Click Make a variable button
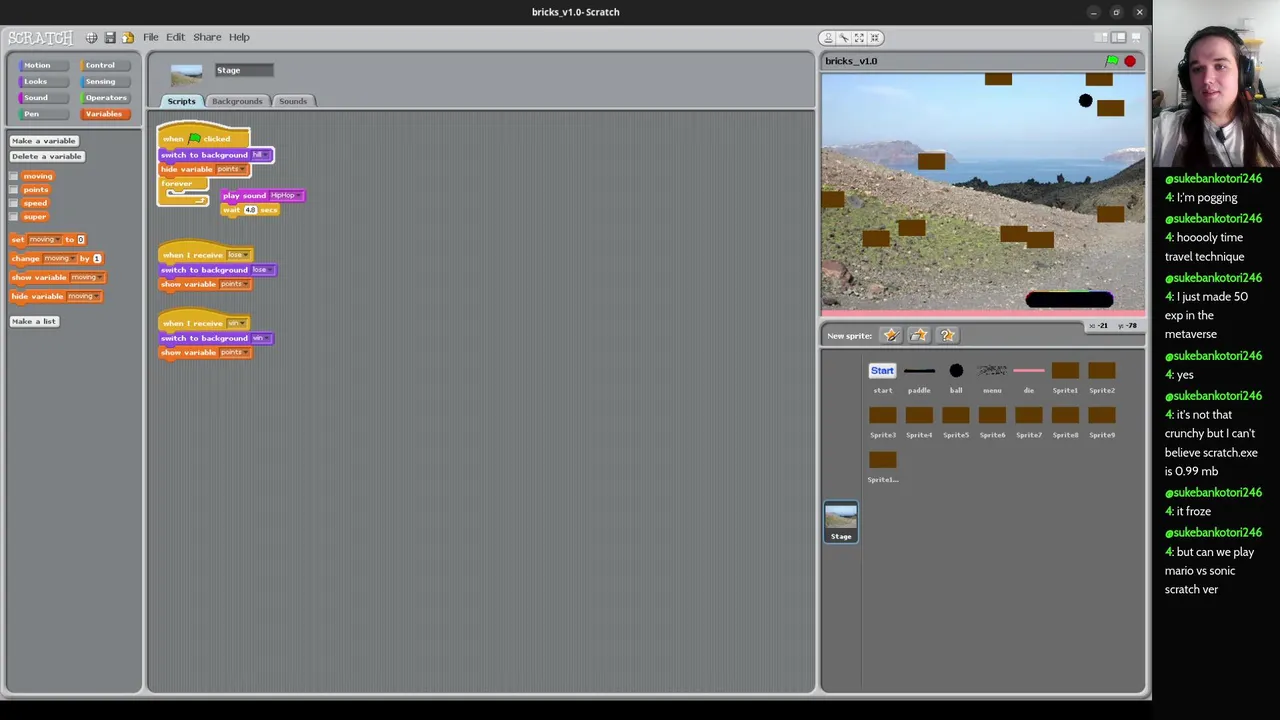Image resolution: width=1280 pixels, height=720 pixels. tap(44, 141)
